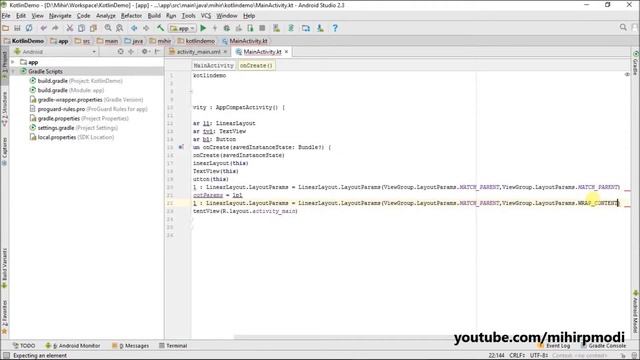This screenshot has height=360, width=640.
Task: Open the AVD Manager icon
Action: click(x=276, y=28)
